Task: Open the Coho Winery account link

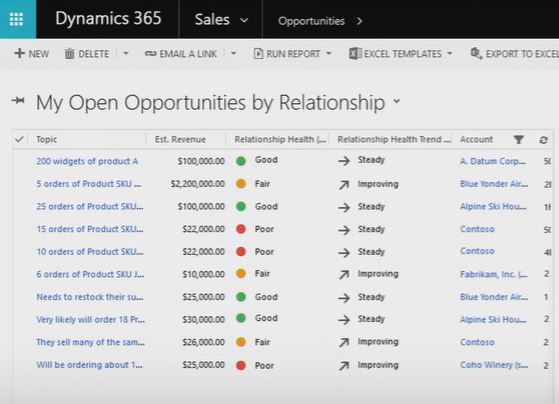Action: (x=494, y=365)
